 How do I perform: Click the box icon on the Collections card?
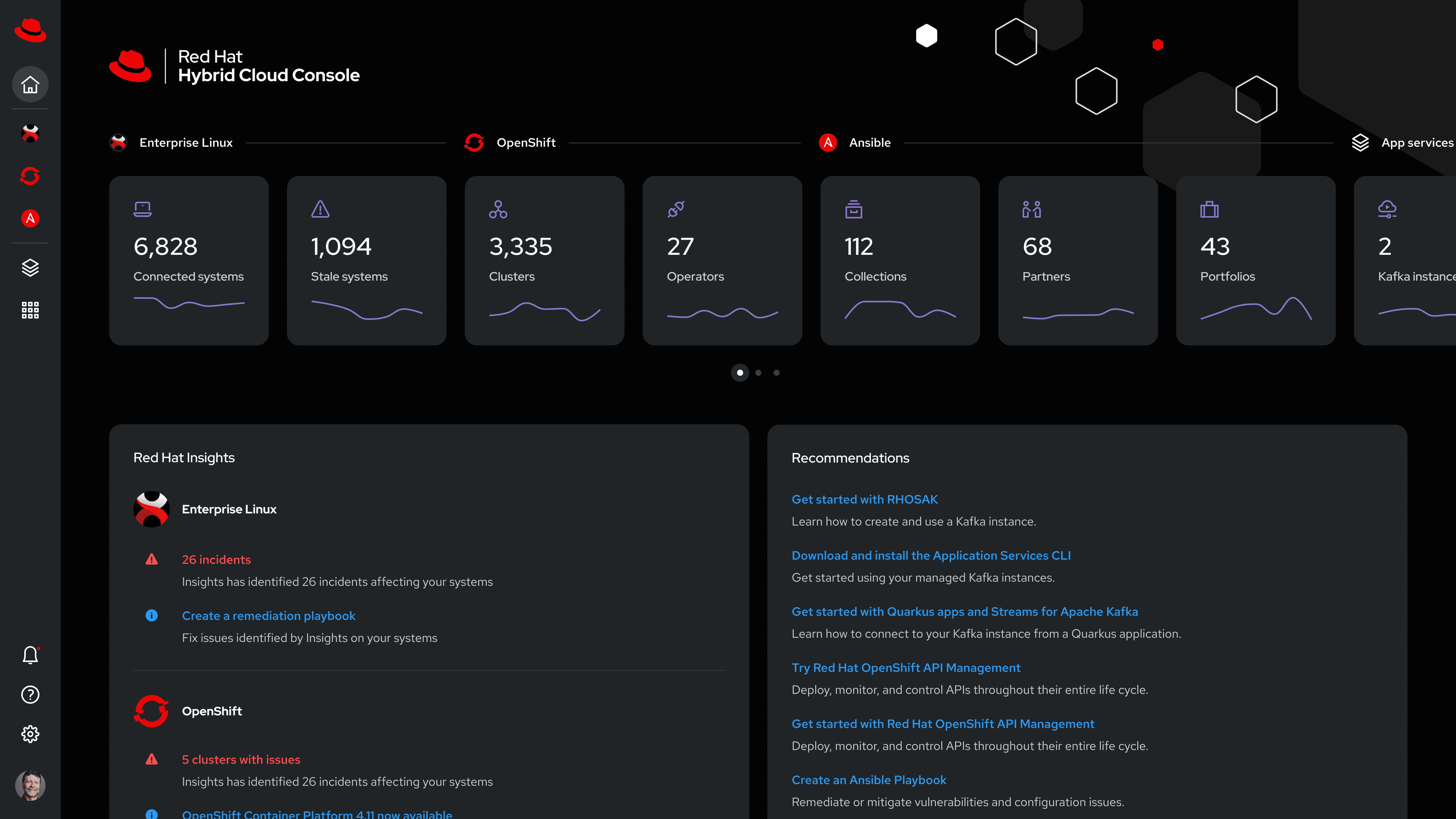(x=854, y=209)
